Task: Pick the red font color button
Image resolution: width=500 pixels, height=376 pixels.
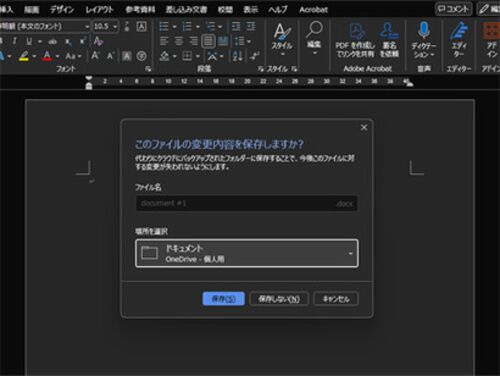Action: pyautogui.click(x=47, y=56)
